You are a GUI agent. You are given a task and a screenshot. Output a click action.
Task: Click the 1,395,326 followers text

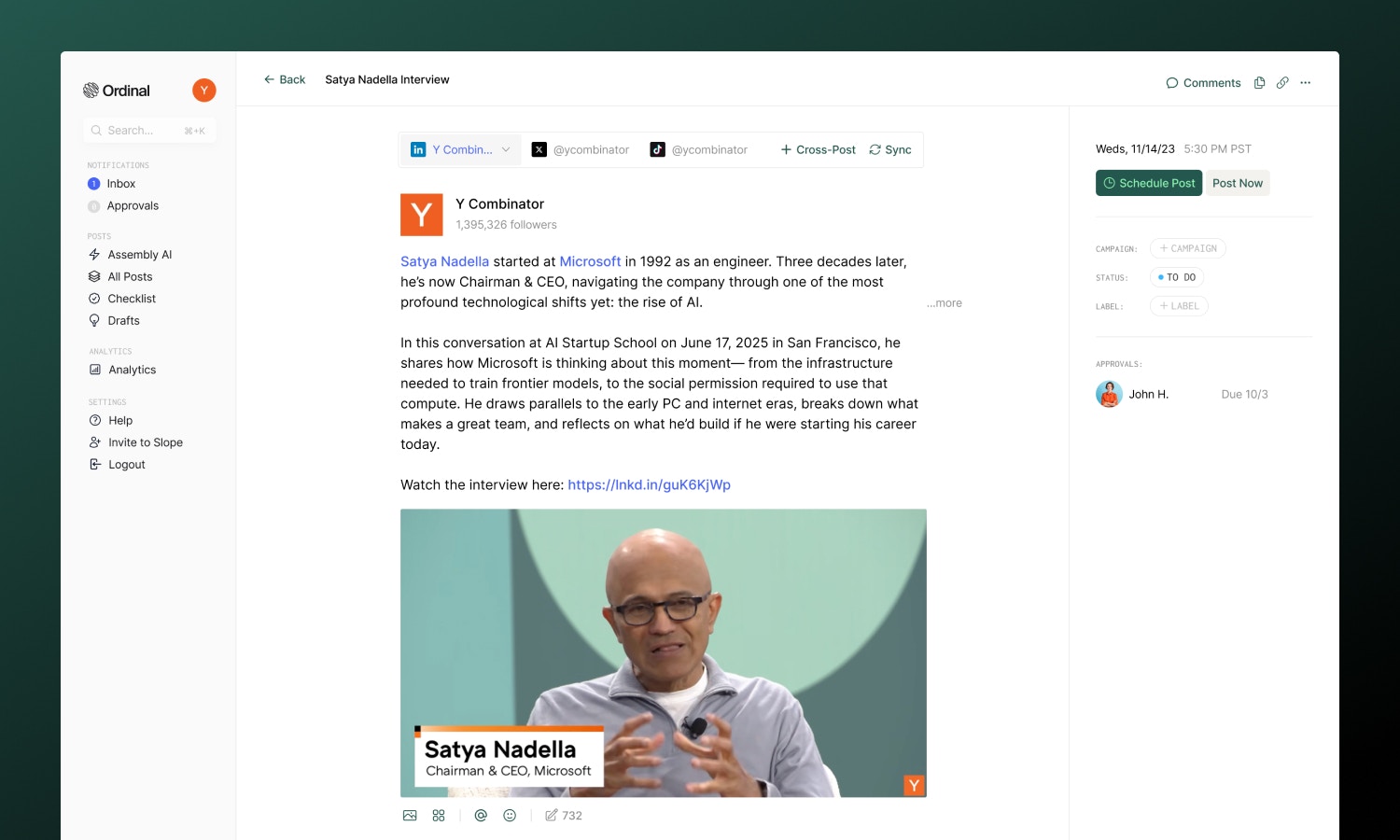[x=506, y=225]
